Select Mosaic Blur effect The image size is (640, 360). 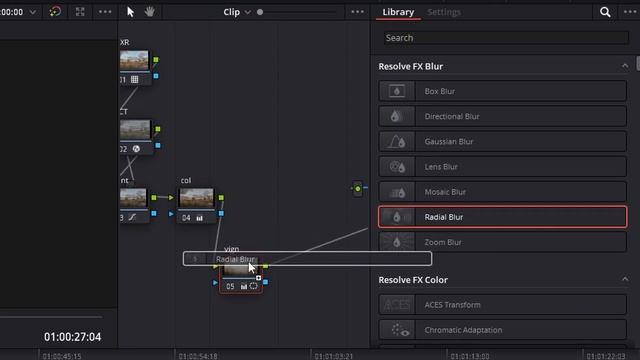point(502,192)
